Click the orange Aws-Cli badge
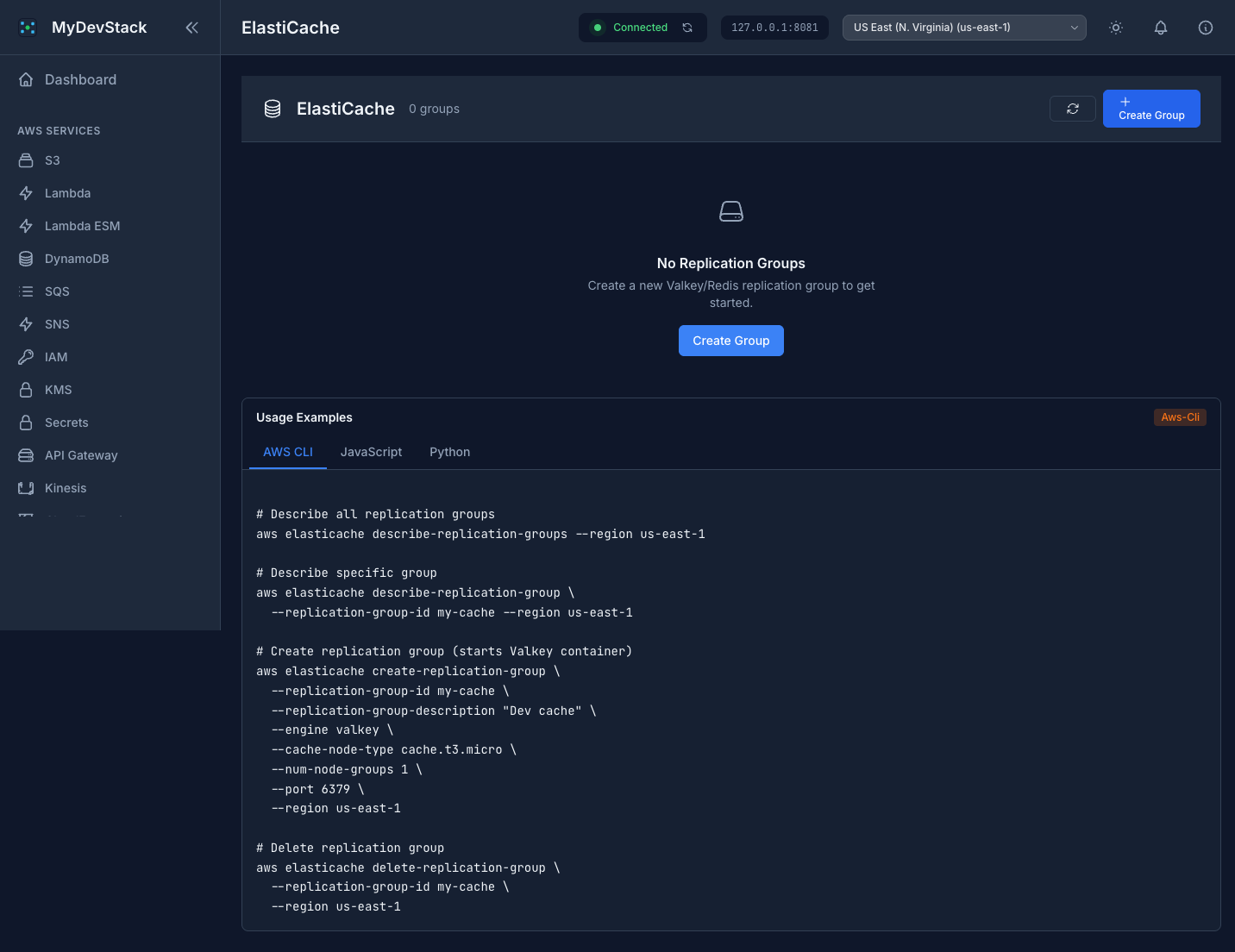The height and width of the screenshot is (952, 1235). [1180, 417]
